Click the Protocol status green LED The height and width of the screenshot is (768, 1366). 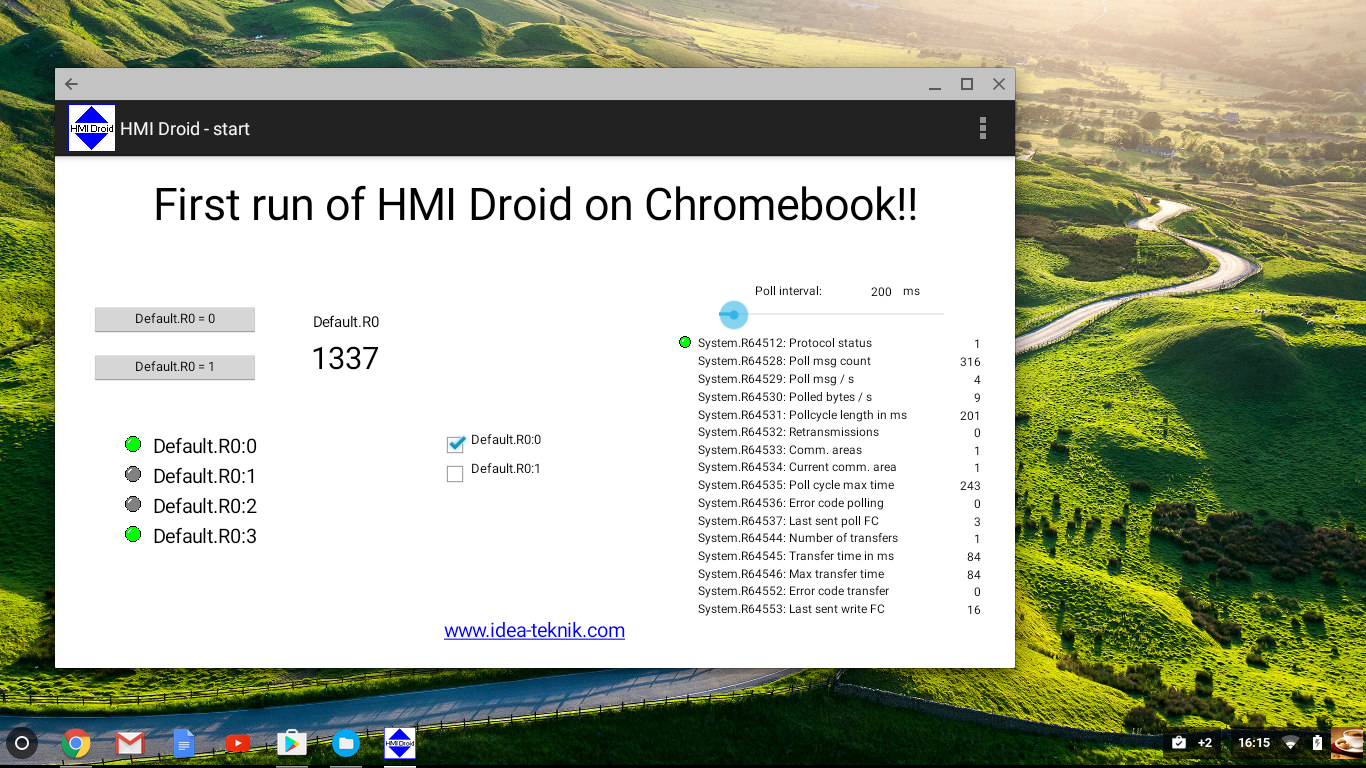coord(685,342)
